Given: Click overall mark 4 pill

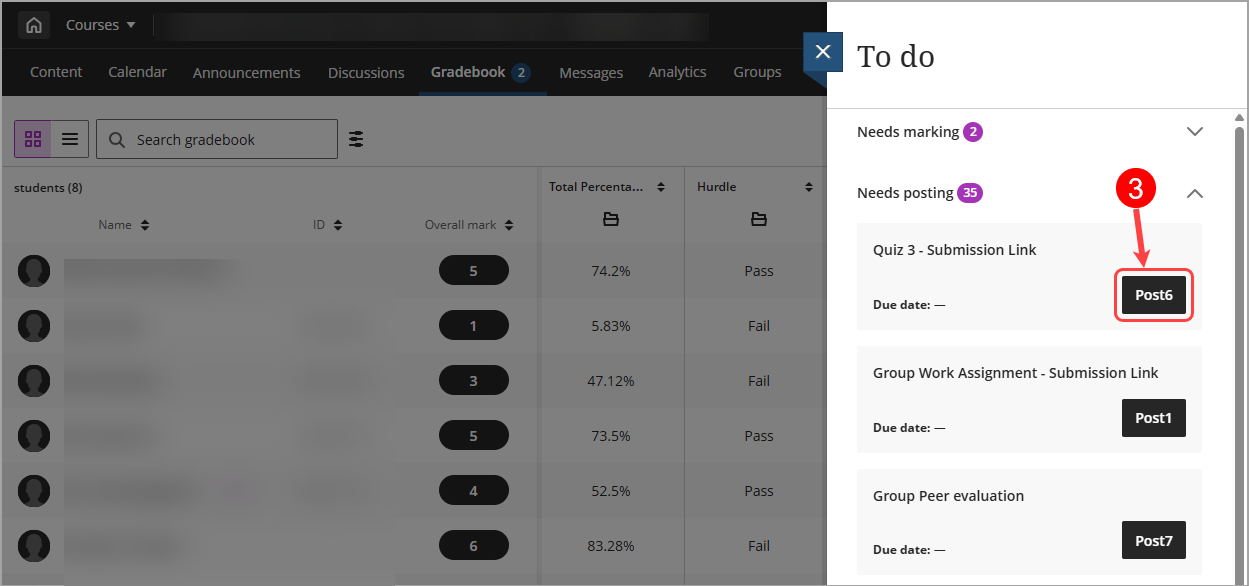Looking at the screenshot, I should pos(473,491).
